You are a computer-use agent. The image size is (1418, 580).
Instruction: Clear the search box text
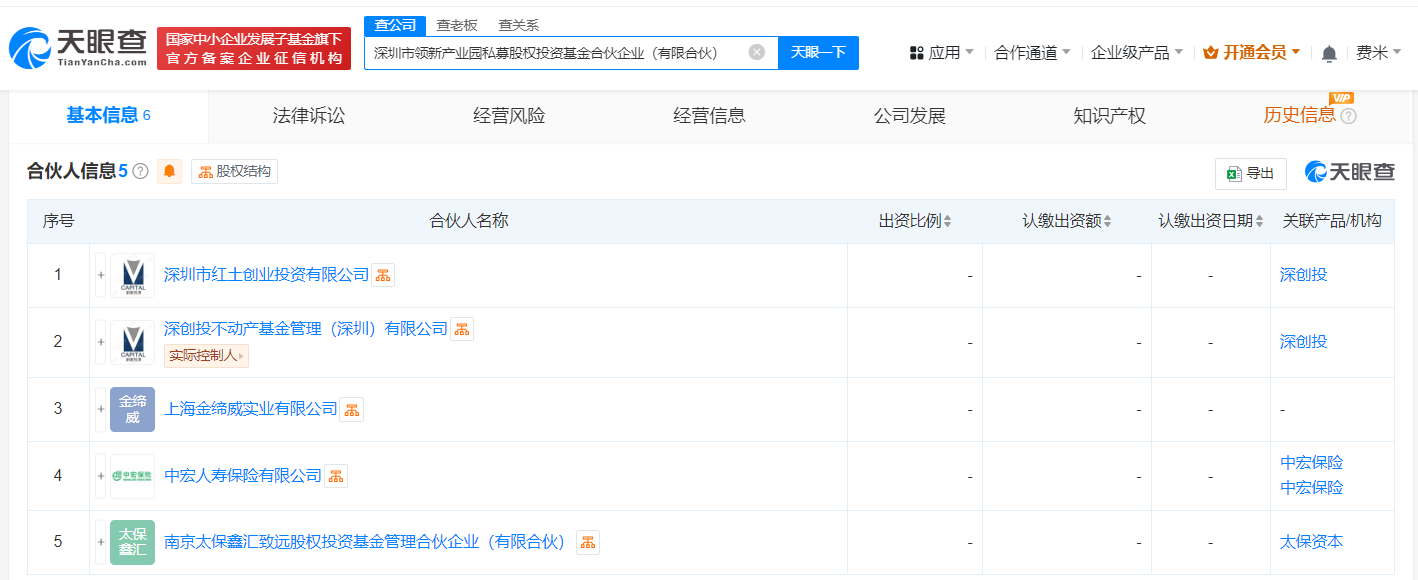point(757,52)
